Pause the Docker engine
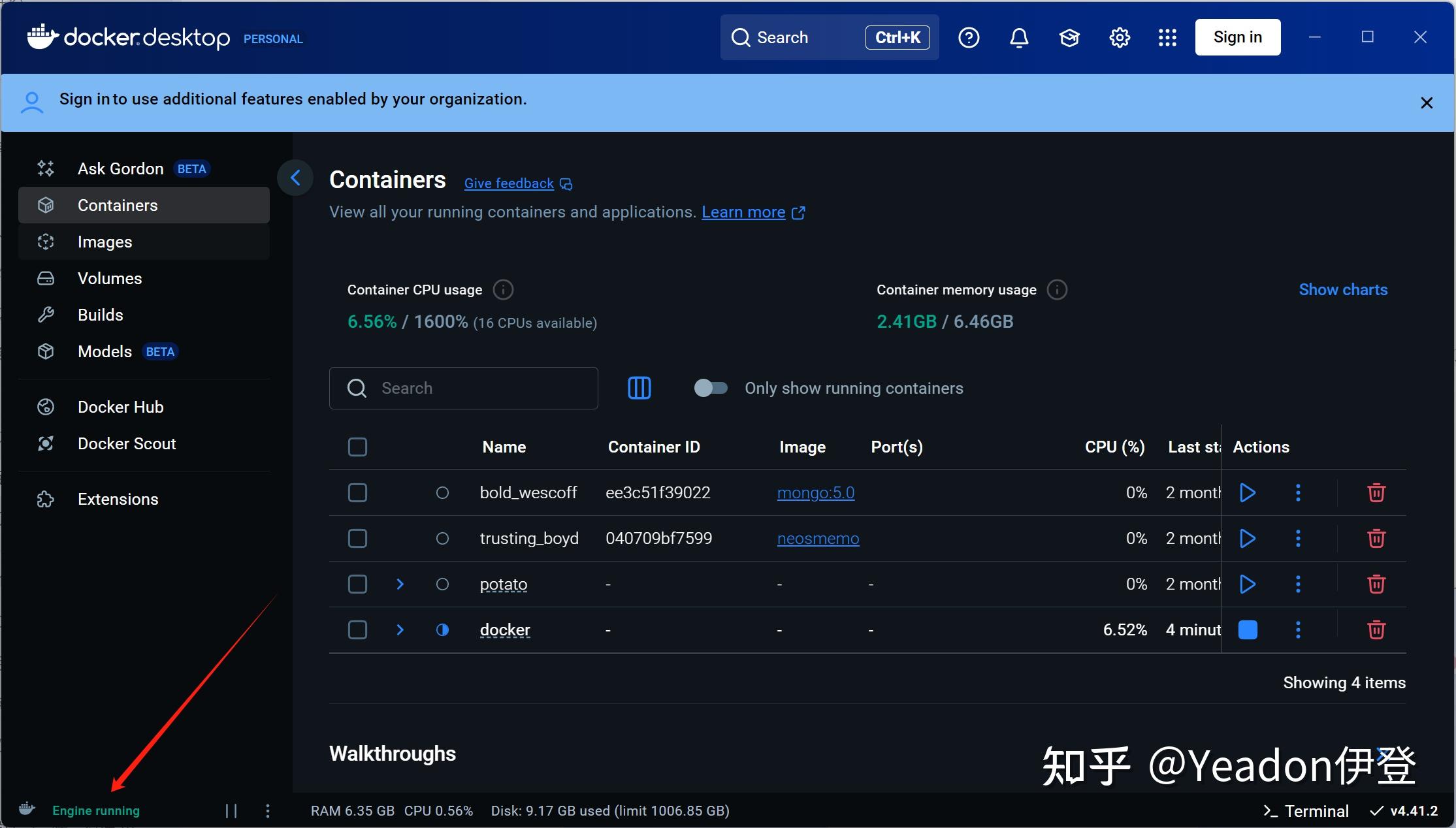Viewport: 1456px width, 828px height. (231, 810)
